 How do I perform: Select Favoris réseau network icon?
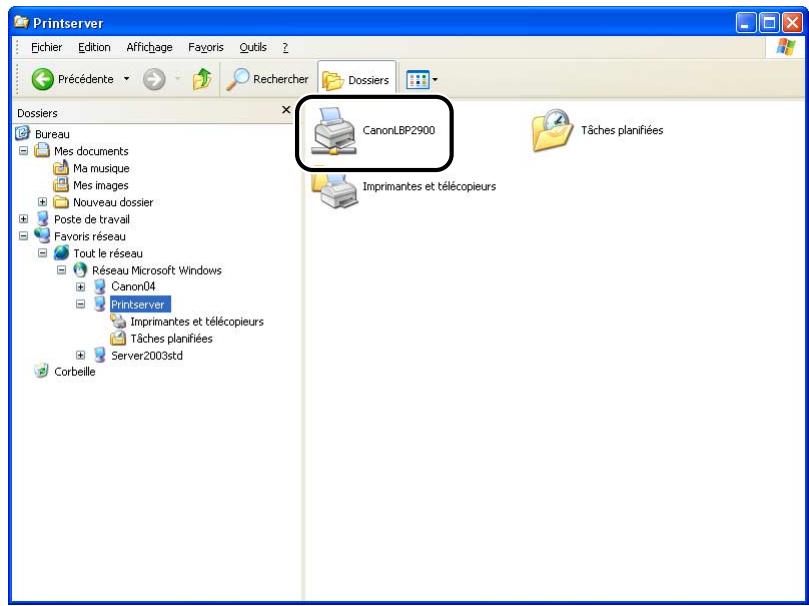[42, 235]
